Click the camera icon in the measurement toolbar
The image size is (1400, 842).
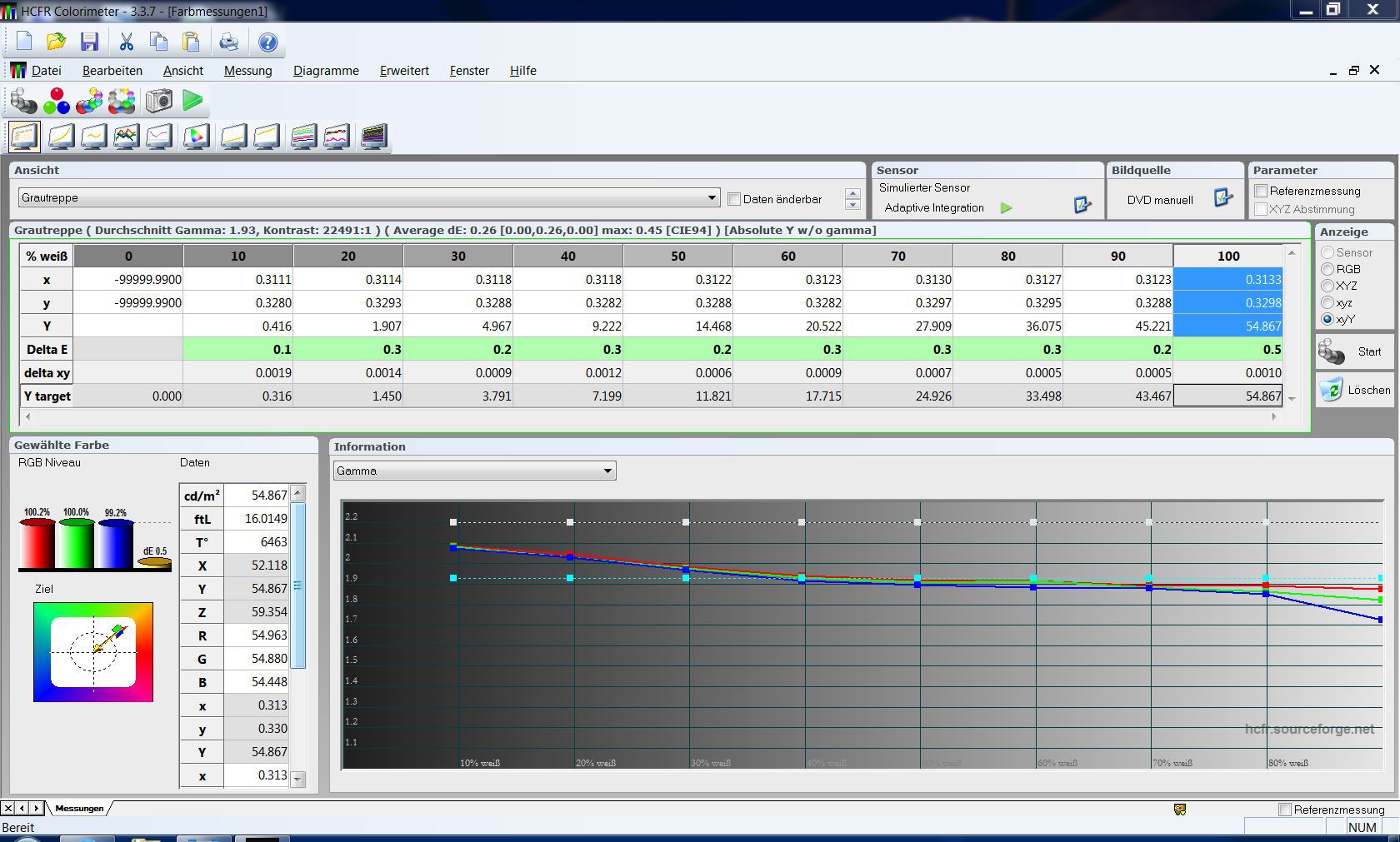tap(158, 101)
